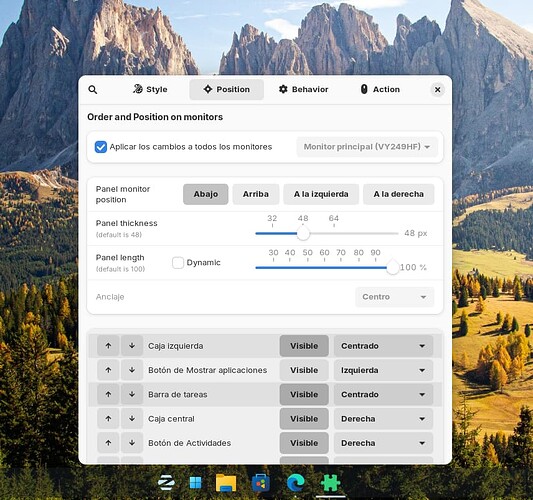Click the 50 mark on length slider
This screenshot has width=533, height=500.
[x=307, y=253]
